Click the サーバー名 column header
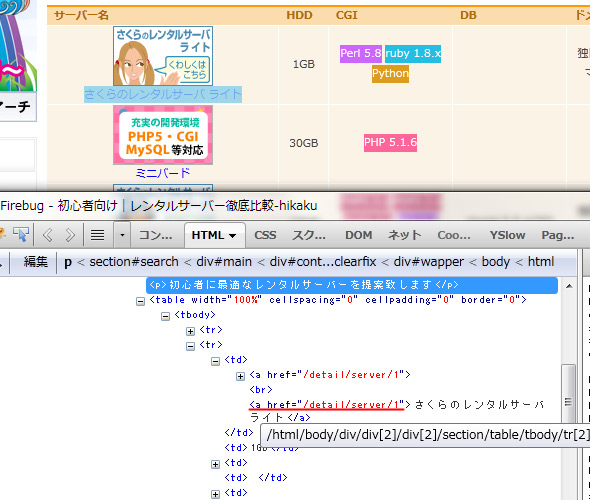The image size is (590, 500). 81,15
